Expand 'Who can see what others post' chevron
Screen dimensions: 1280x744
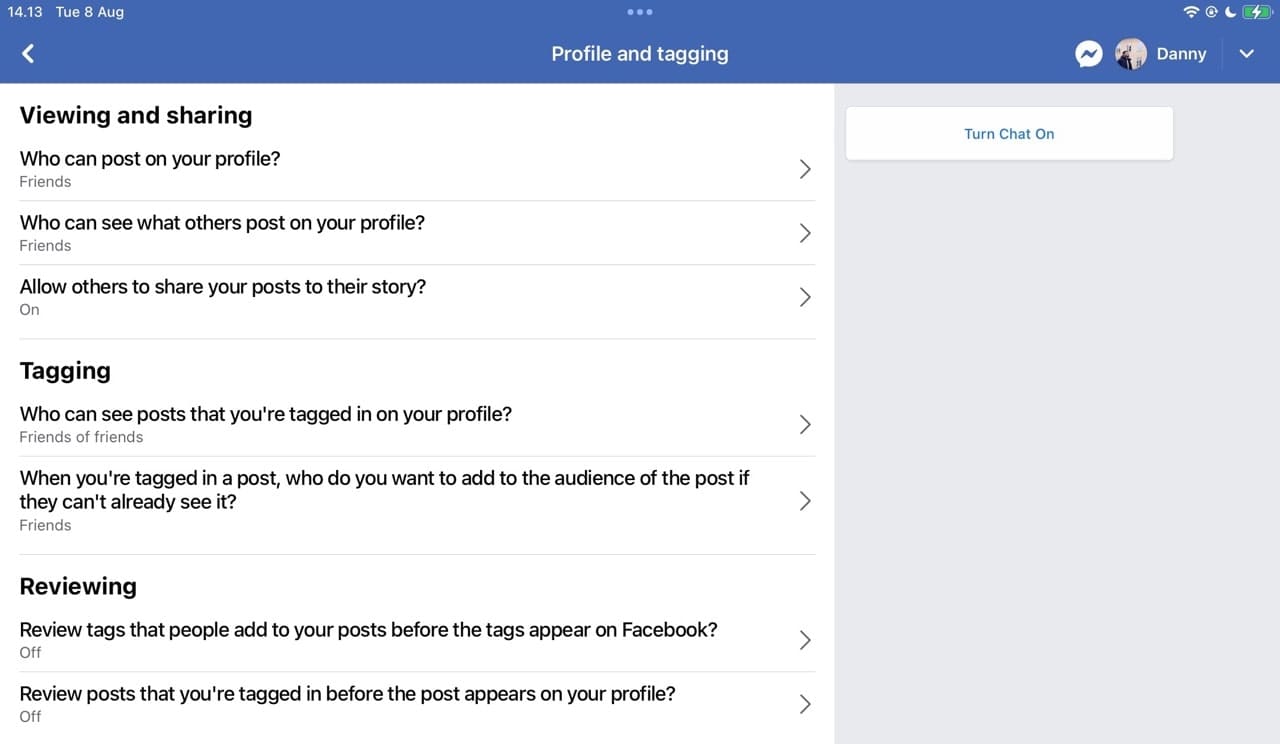pyautogui.click(x=805, y=233)
